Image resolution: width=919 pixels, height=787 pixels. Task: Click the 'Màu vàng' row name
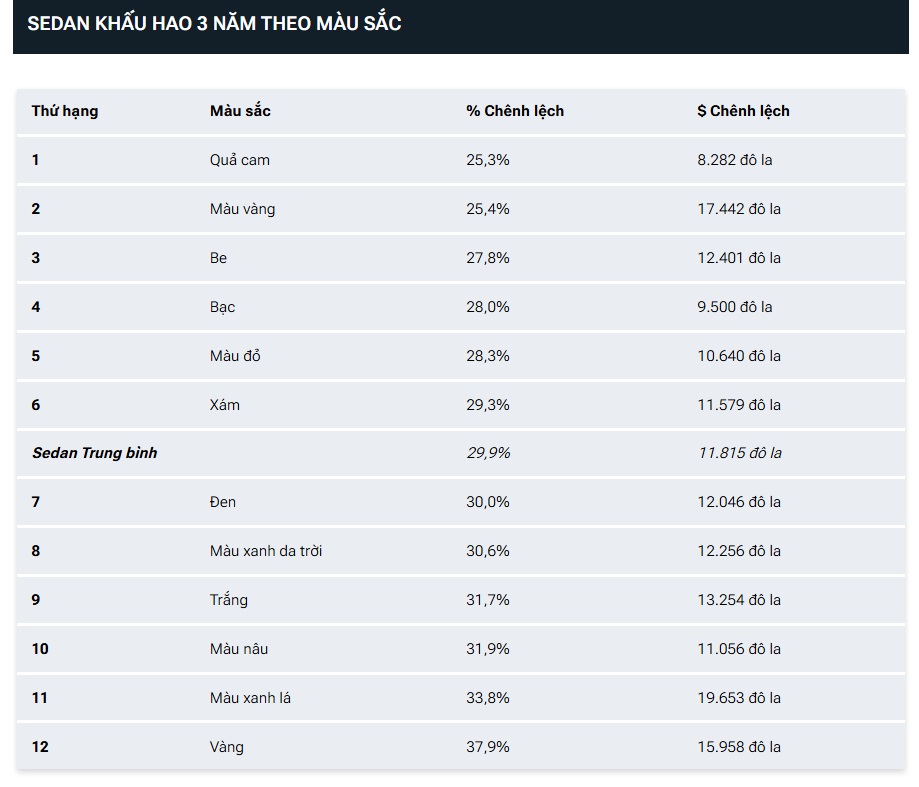243,209
